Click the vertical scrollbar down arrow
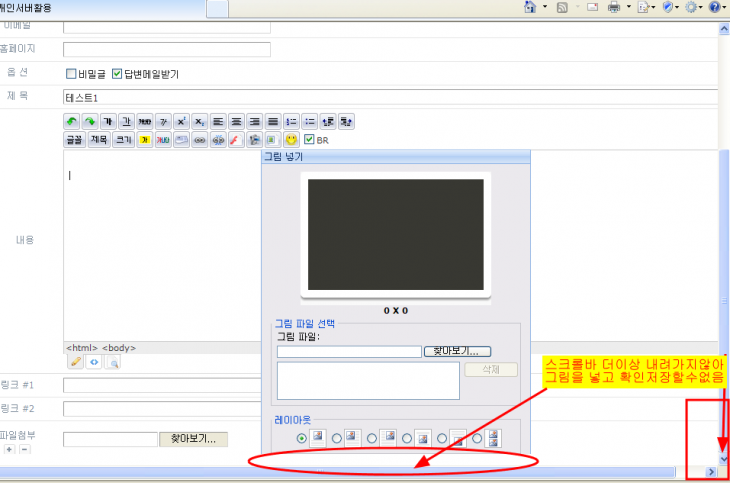730x483 pixels. pyautogui.click(x=724, y=456)
